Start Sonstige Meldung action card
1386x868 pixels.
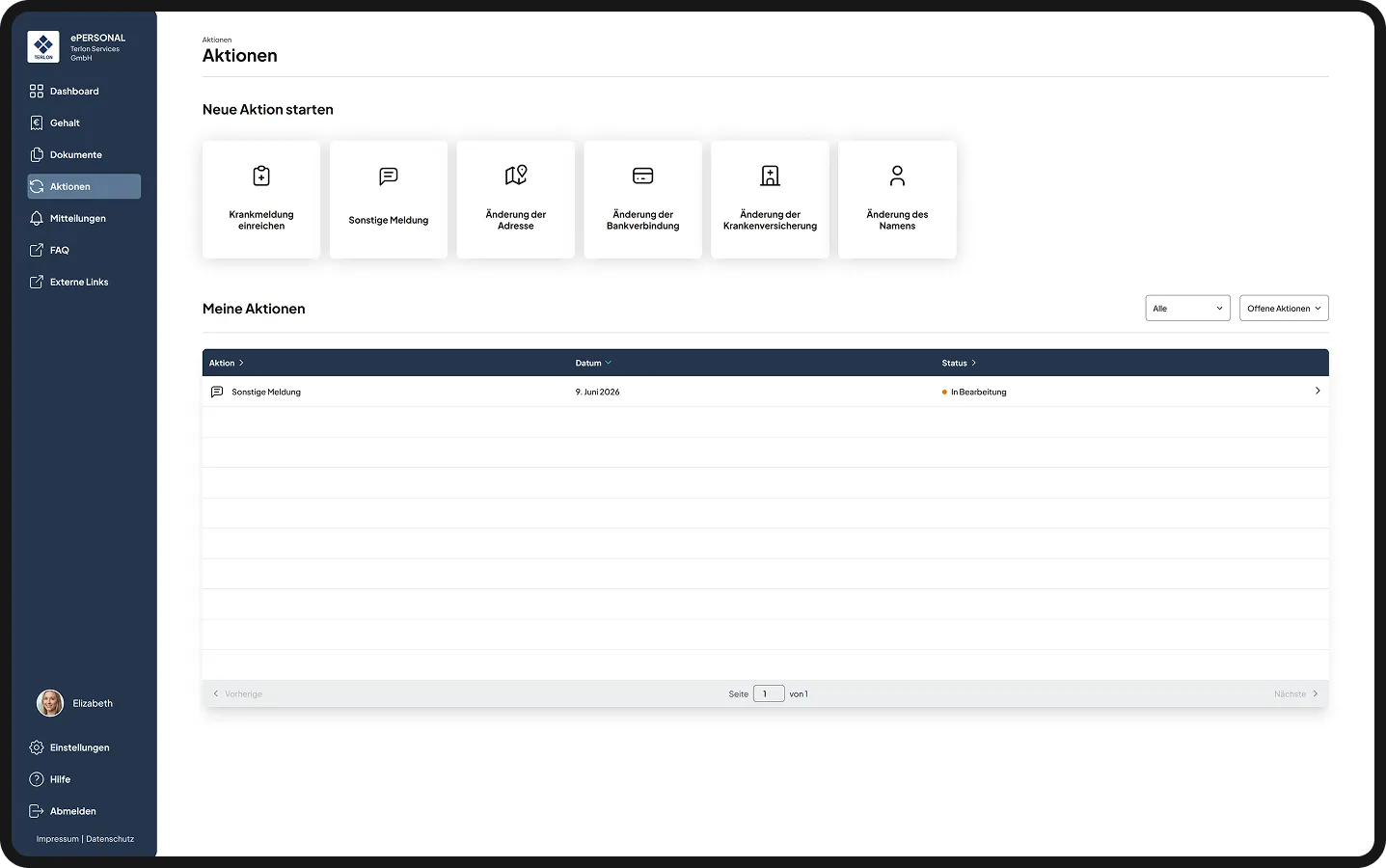coord(389,200)
